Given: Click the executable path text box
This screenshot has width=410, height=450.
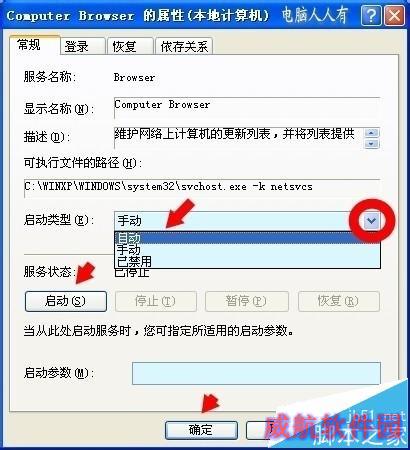Looking at the screenshot, I should pos(202,188).
